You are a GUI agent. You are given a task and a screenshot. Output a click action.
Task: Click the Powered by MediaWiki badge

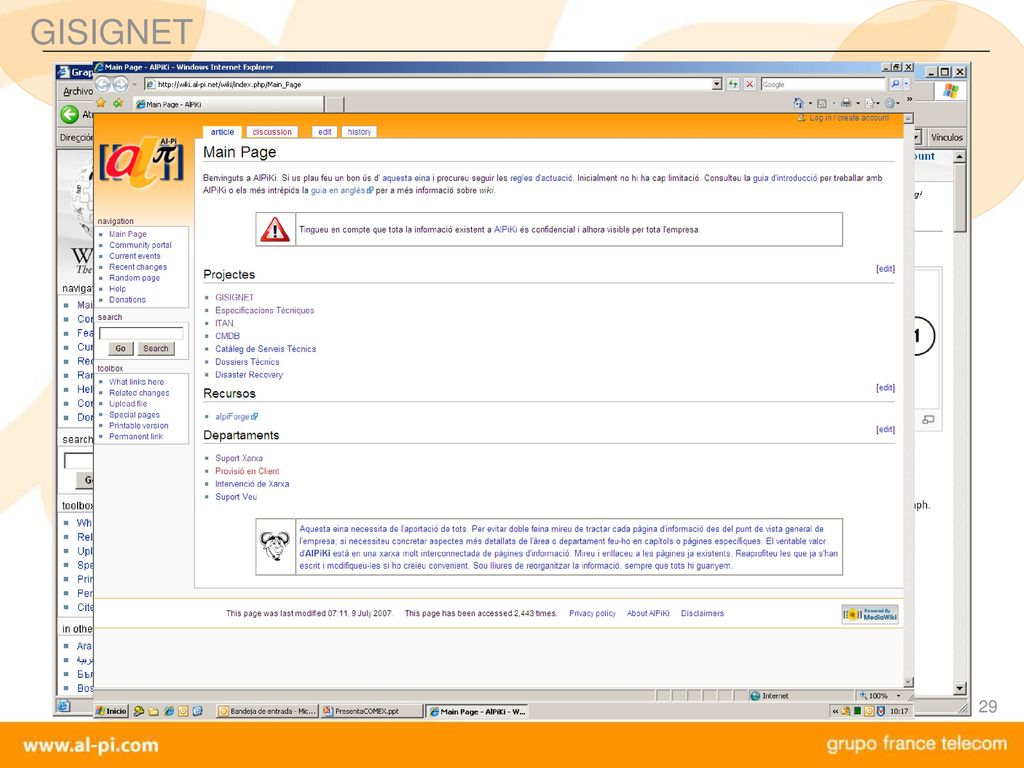pos(870,614)
